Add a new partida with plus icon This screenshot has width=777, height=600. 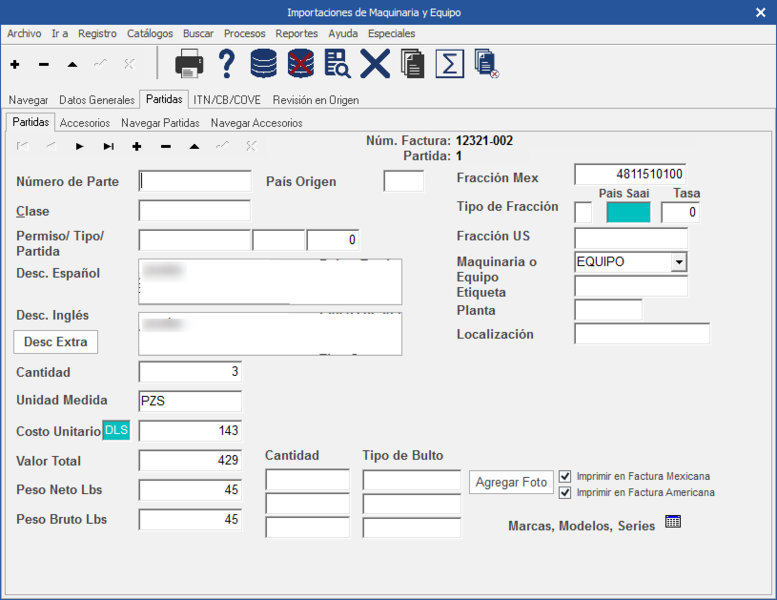coord(137,146)
